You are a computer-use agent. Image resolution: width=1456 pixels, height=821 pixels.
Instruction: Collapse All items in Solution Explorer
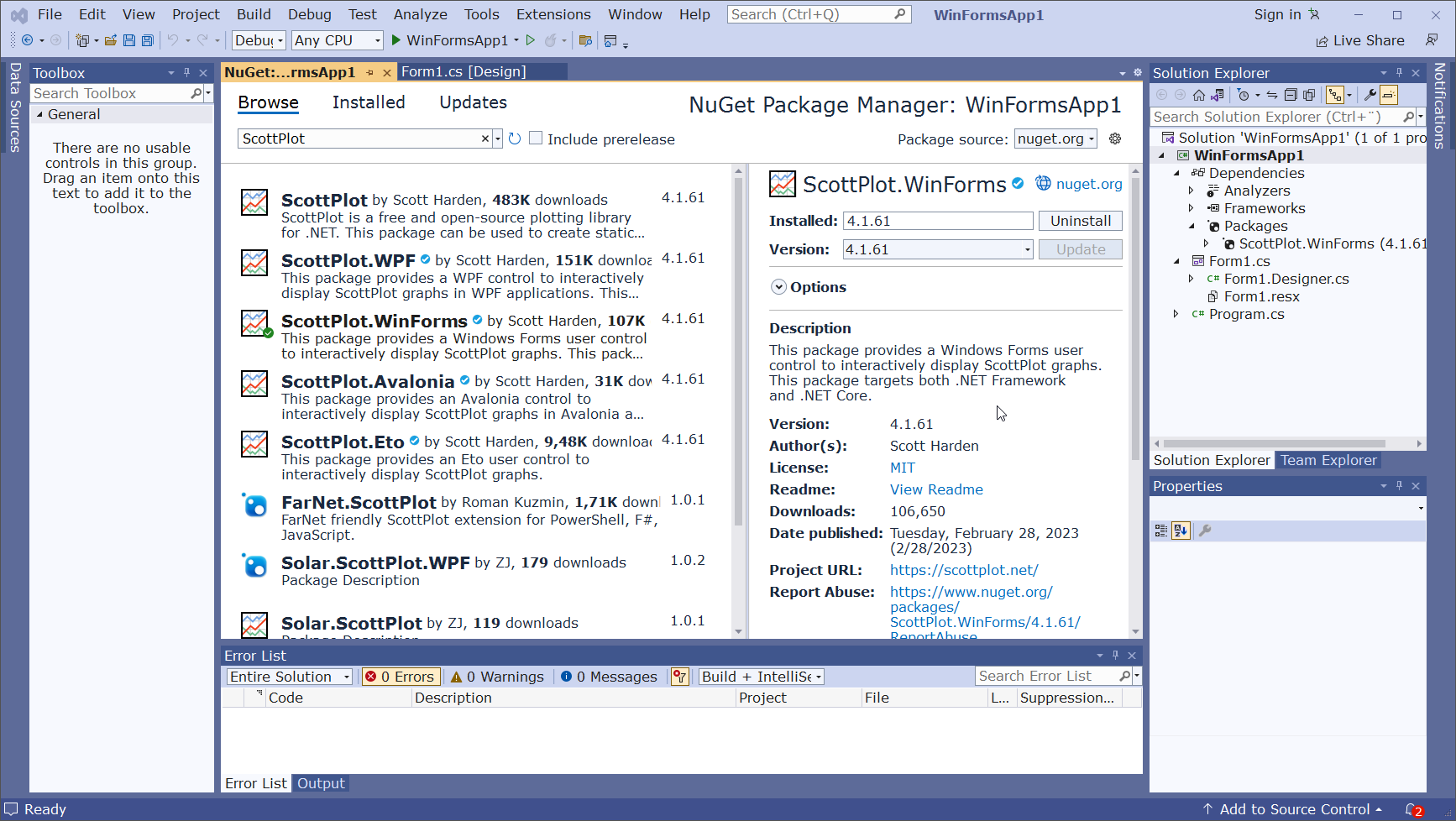pos(1291,95)
